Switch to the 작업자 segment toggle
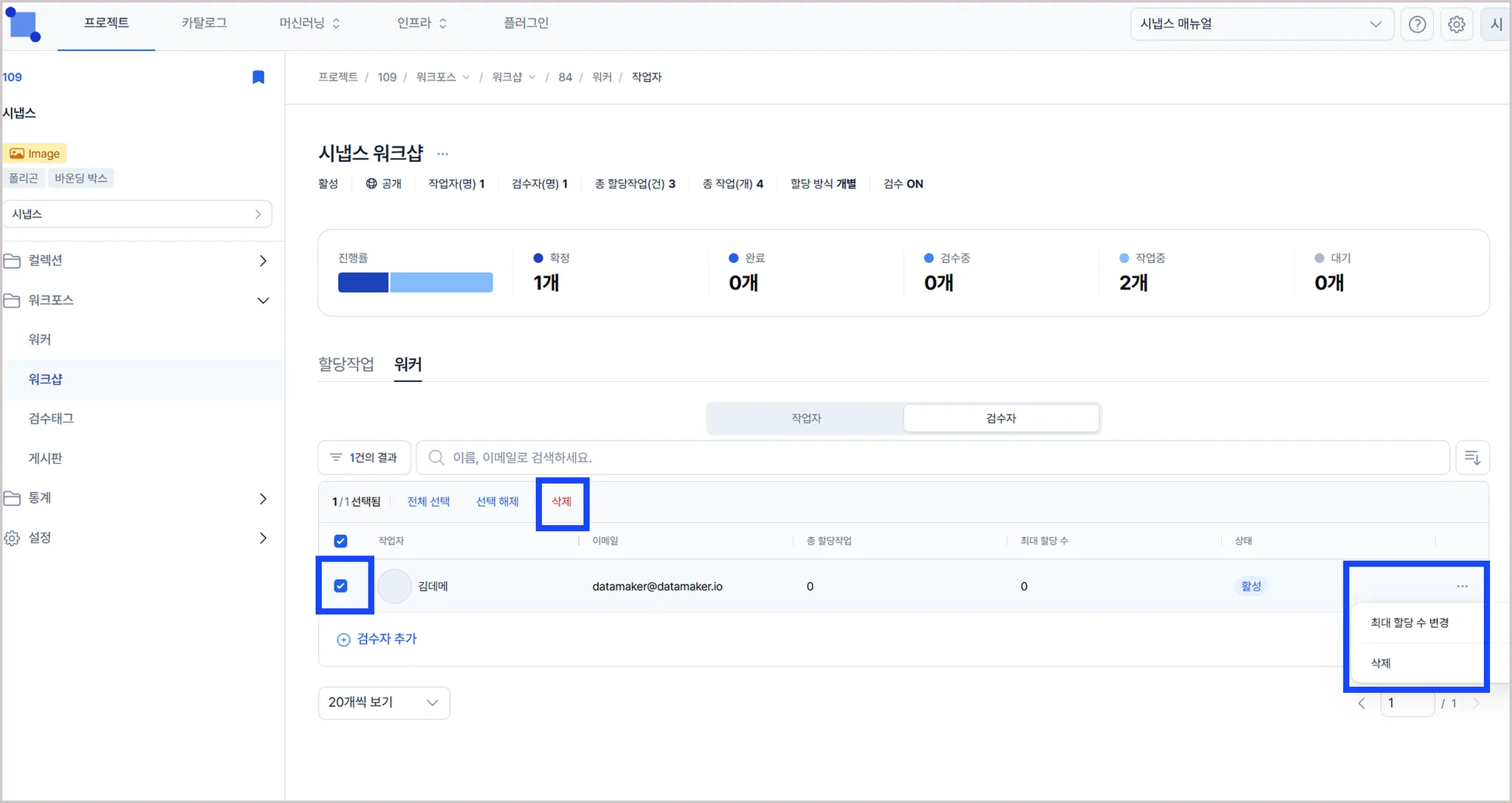The image size is (1512, 803). pyautogui.click(x=805, y=418)
